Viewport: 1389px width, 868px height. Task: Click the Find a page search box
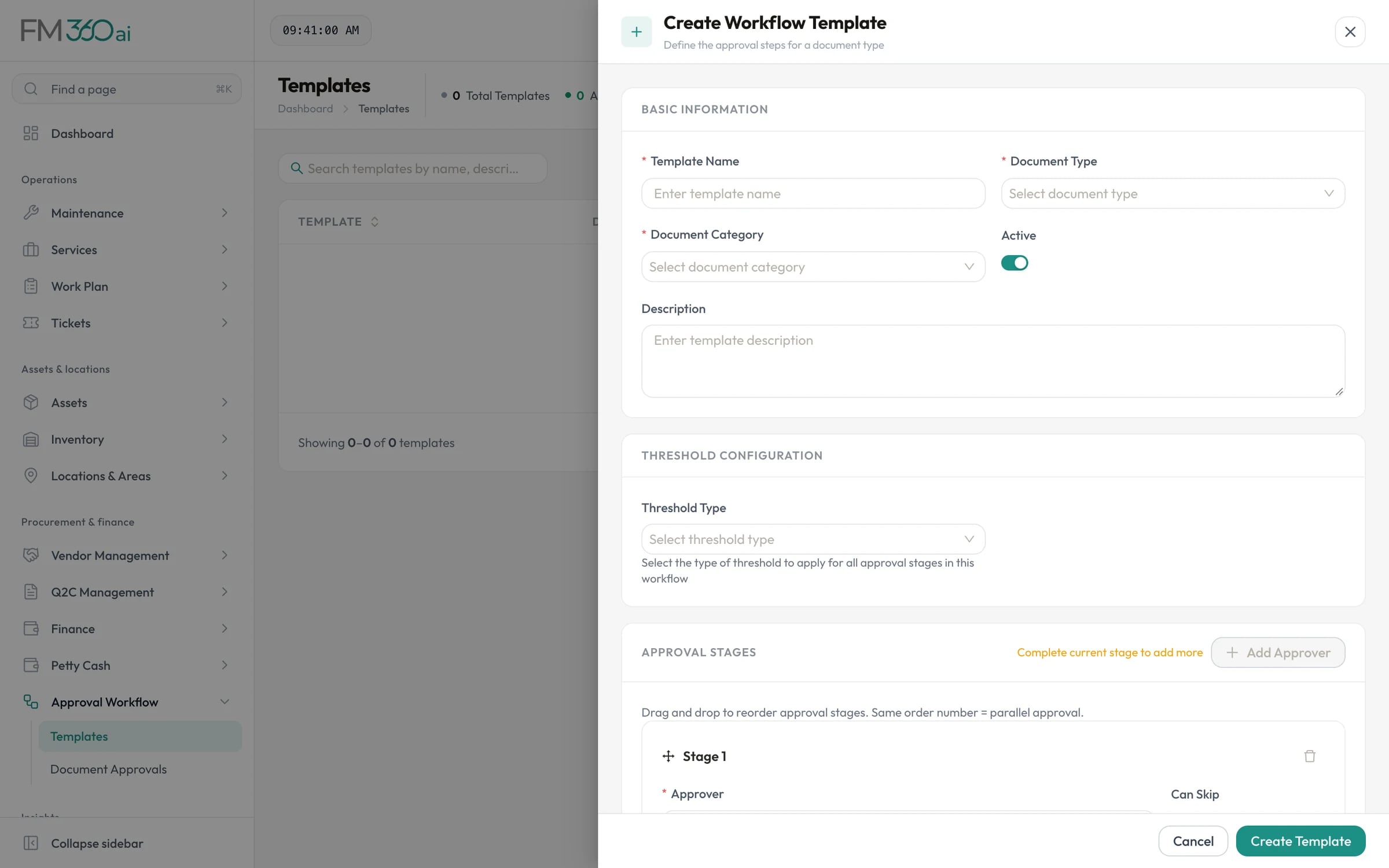click(127, 89)
